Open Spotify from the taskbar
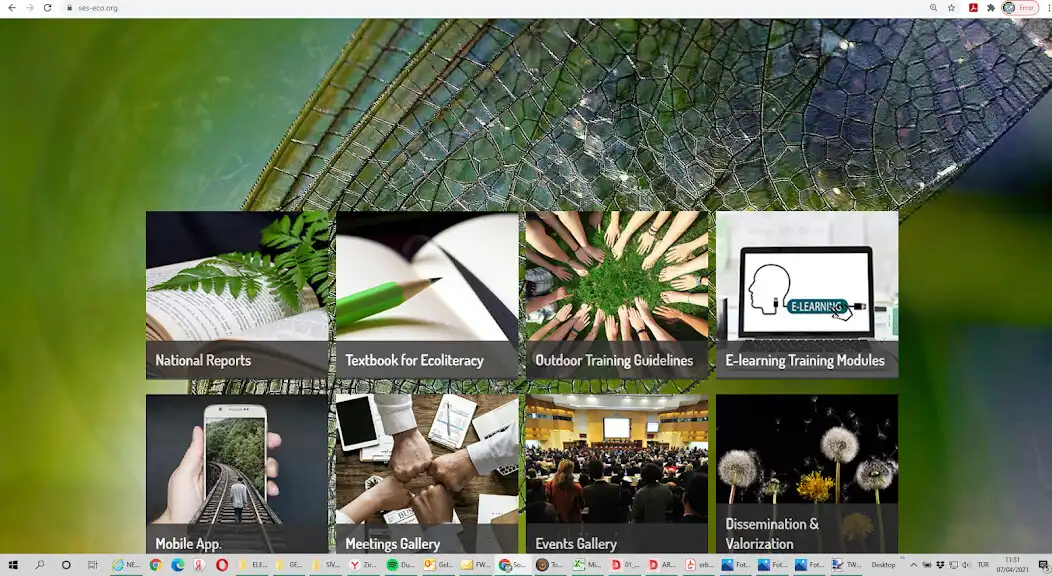This screenshot has width=1052, height=576. pos(393,565)
